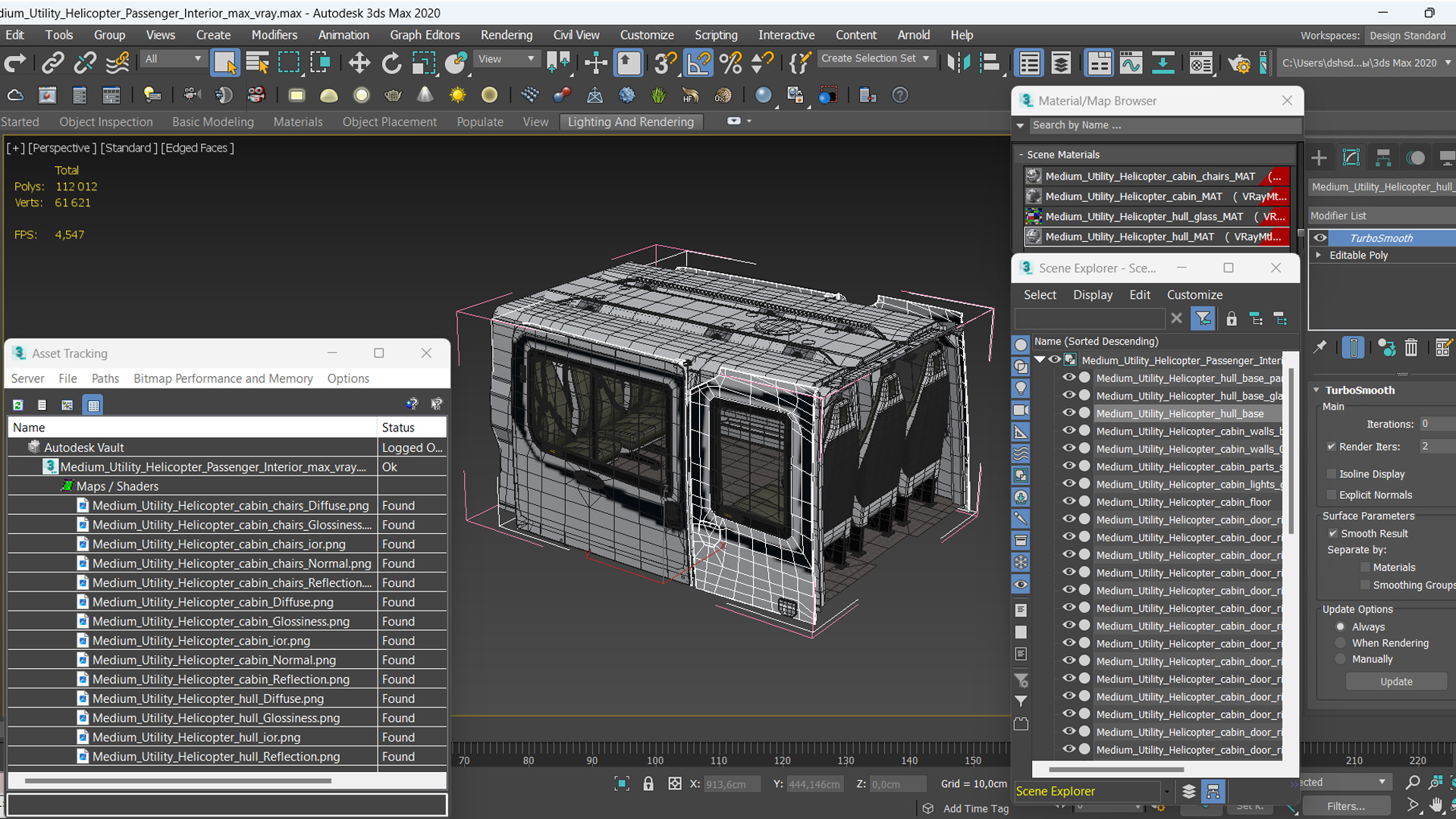This screenshot has height=819, width=1456.
Task: Remove modifier with trash icon
Action: tap(1410, 347)
